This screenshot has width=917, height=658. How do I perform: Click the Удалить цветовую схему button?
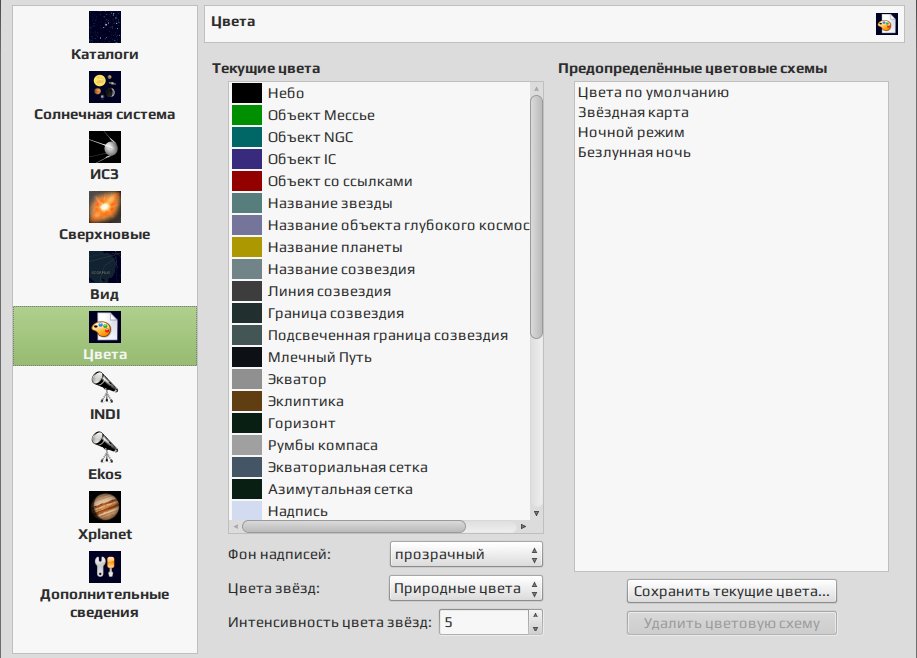point(732,623)
